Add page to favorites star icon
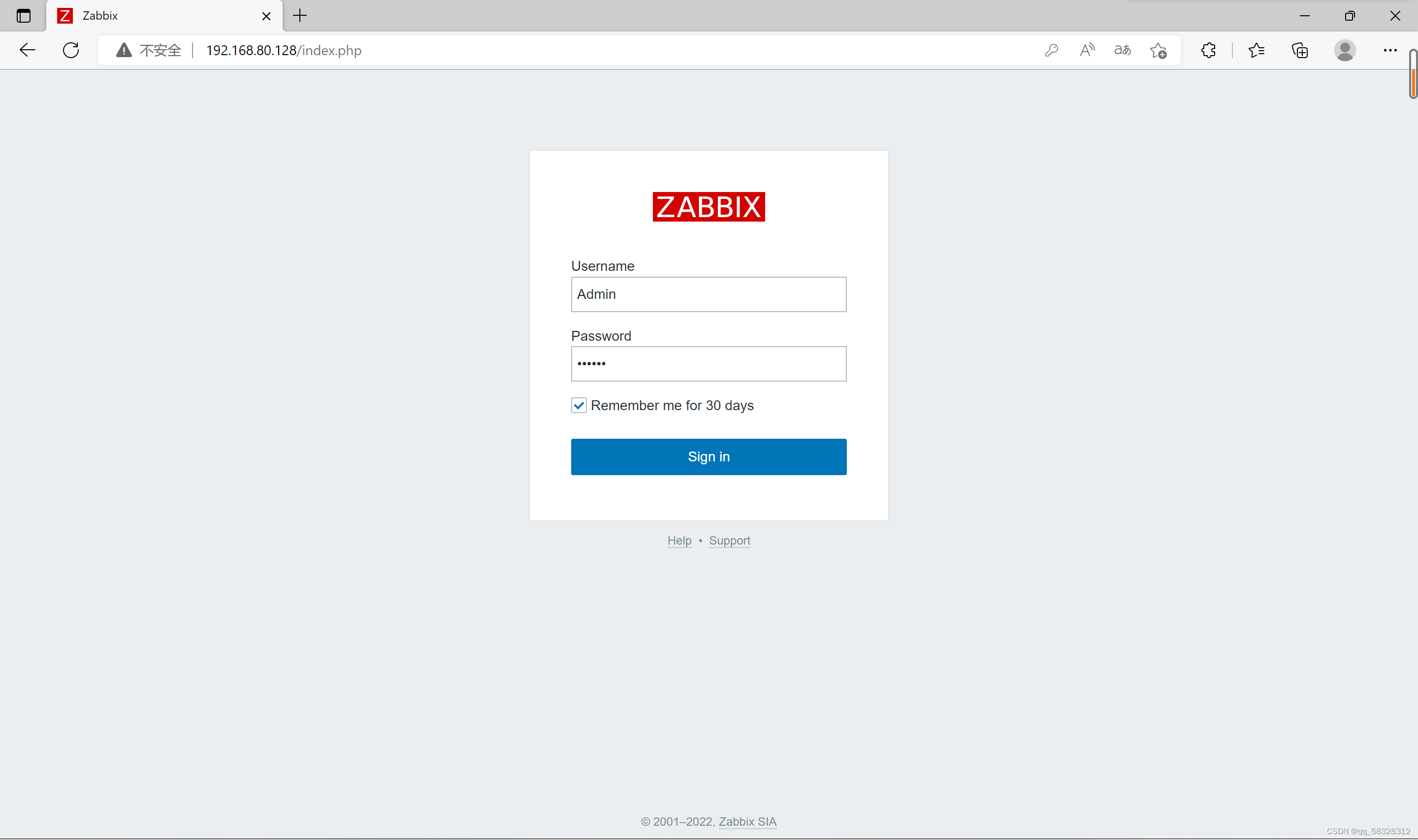This screenshot has height=840, width=1418. pos(1158,51)
